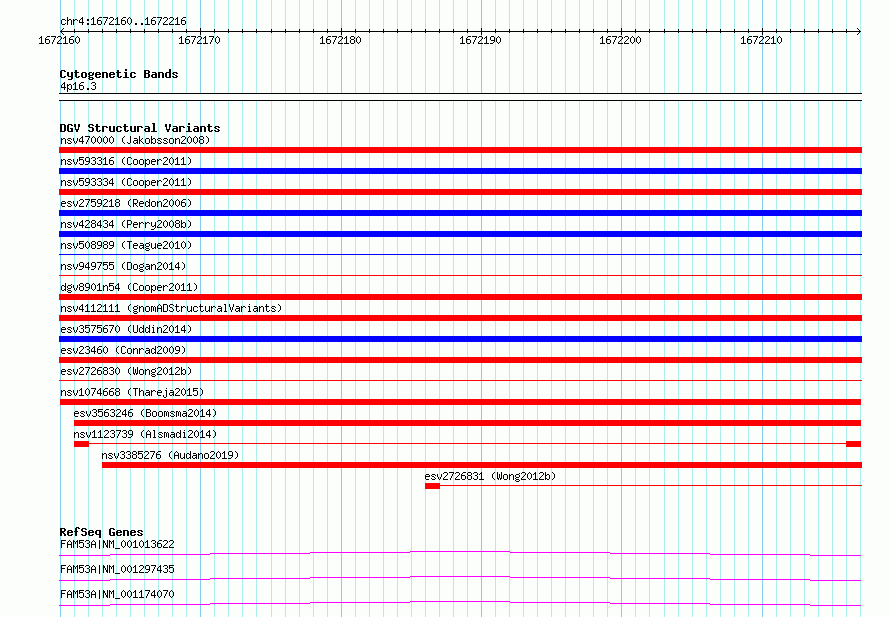This screenshot has width=890, height=617.
Task: Open nsv593334 (Cooper2011) variant entry
Action: pyautogui.click(x=126, y=182)
